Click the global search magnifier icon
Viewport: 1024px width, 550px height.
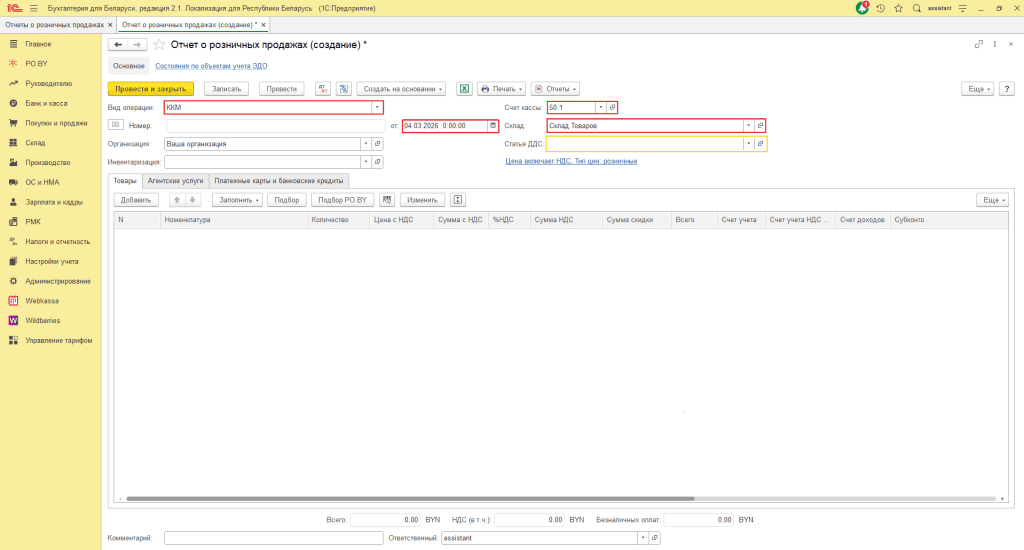pyautogui.click(x=916, y=8)
